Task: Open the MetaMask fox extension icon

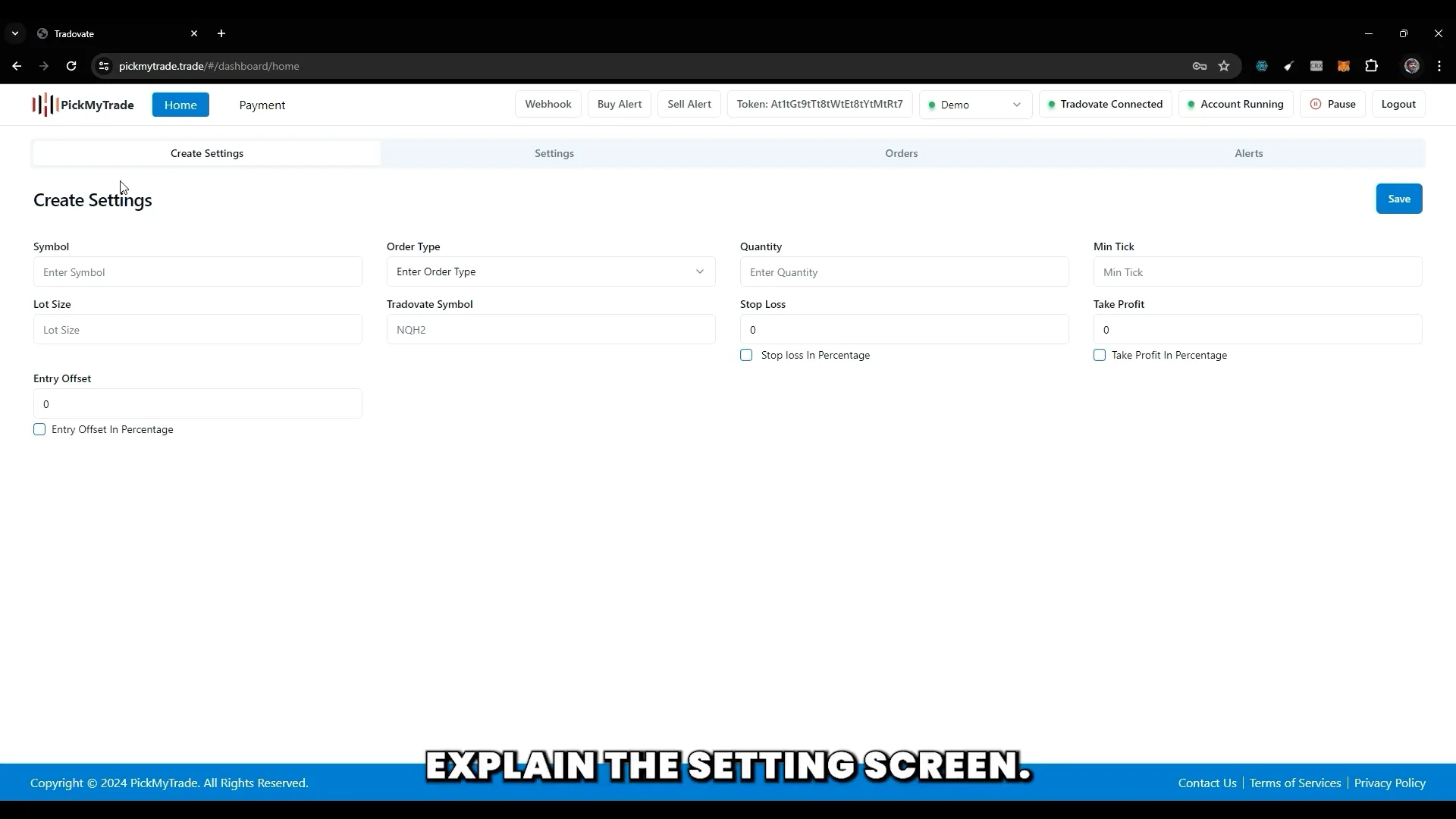Action: point(1344,66)
